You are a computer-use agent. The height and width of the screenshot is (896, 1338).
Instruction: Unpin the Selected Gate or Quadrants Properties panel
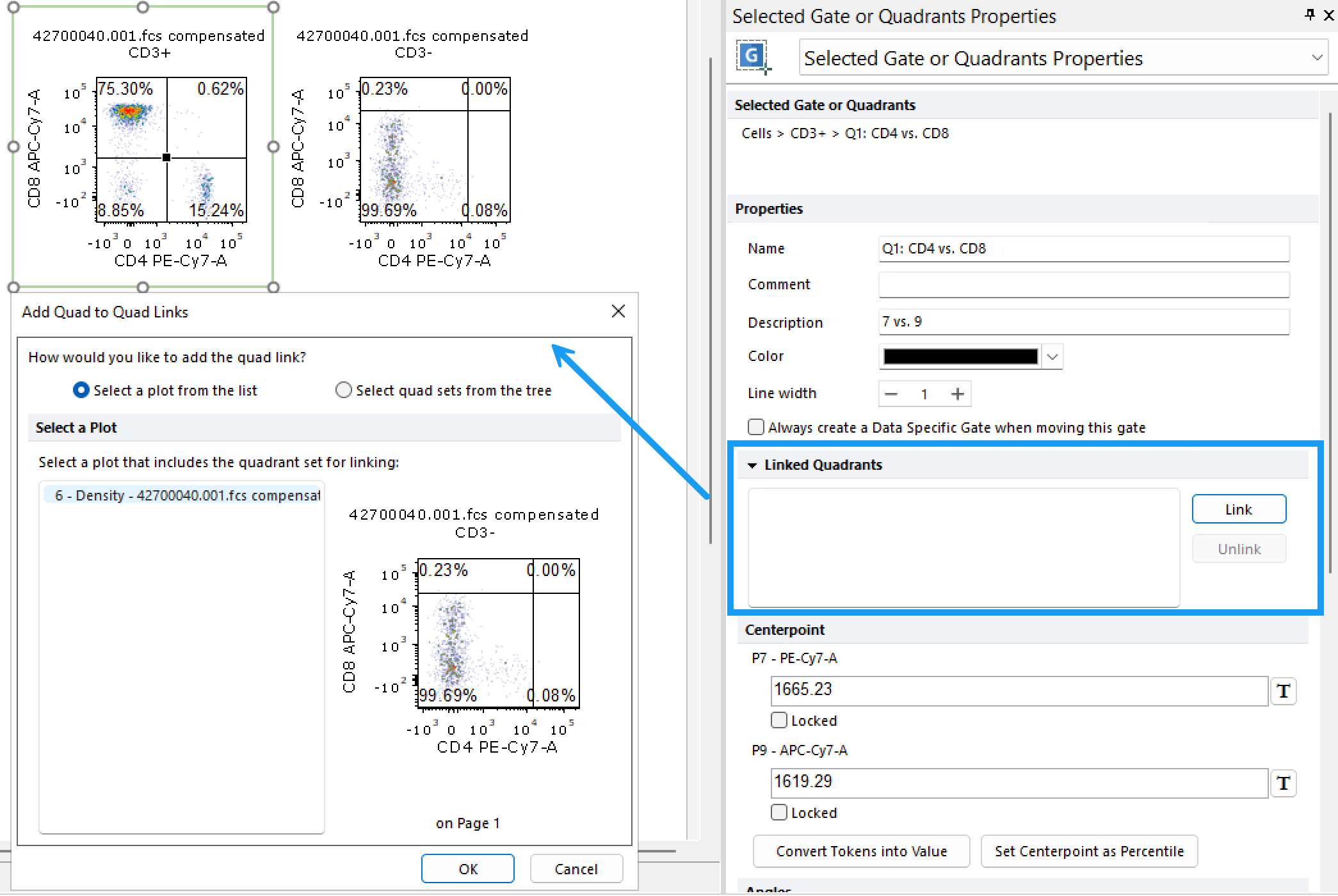1309,15
